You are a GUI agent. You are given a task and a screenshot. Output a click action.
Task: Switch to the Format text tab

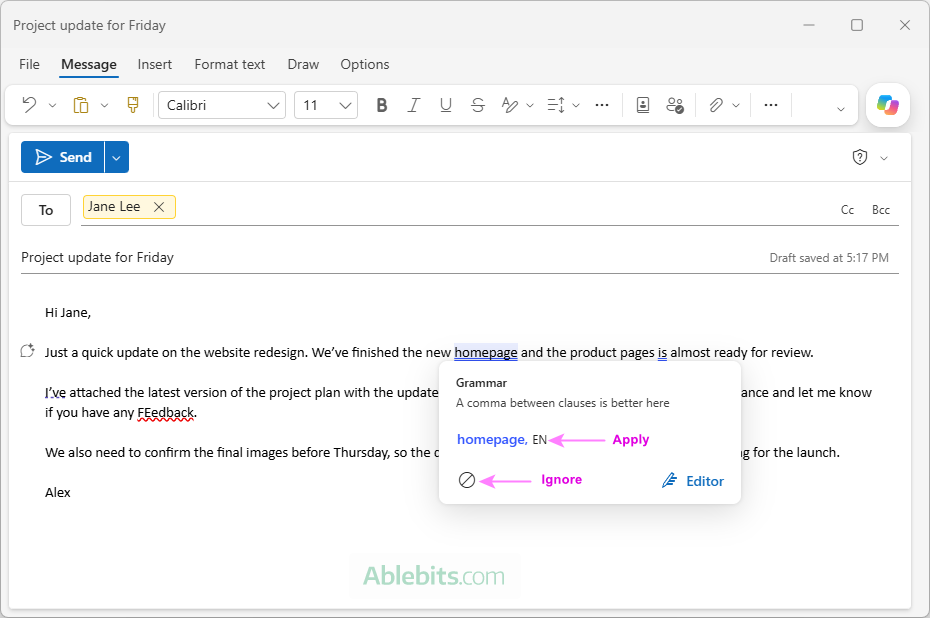tap(230, 64)
